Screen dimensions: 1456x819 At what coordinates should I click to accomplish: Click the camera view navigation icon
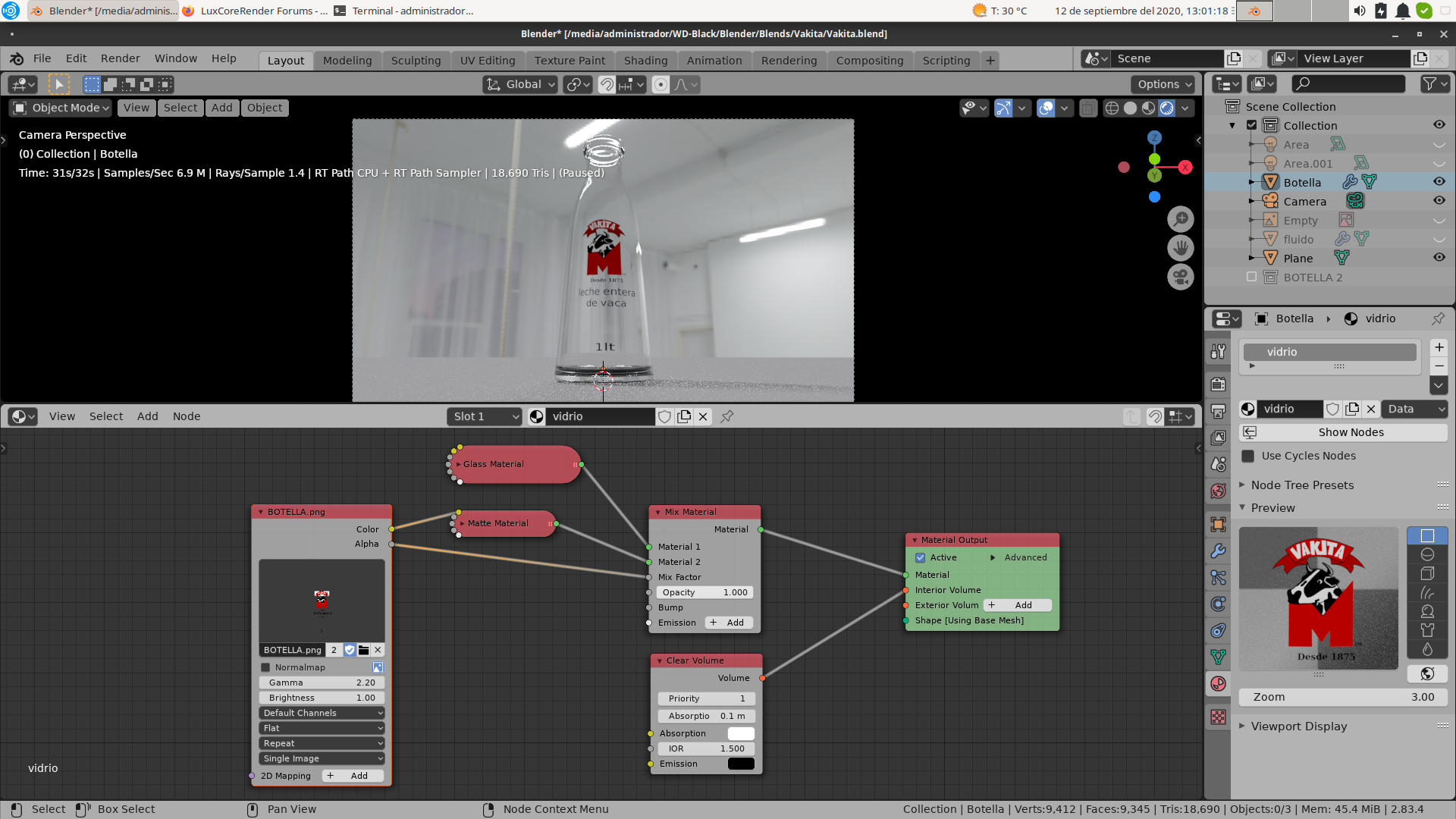pos(1180,278)
